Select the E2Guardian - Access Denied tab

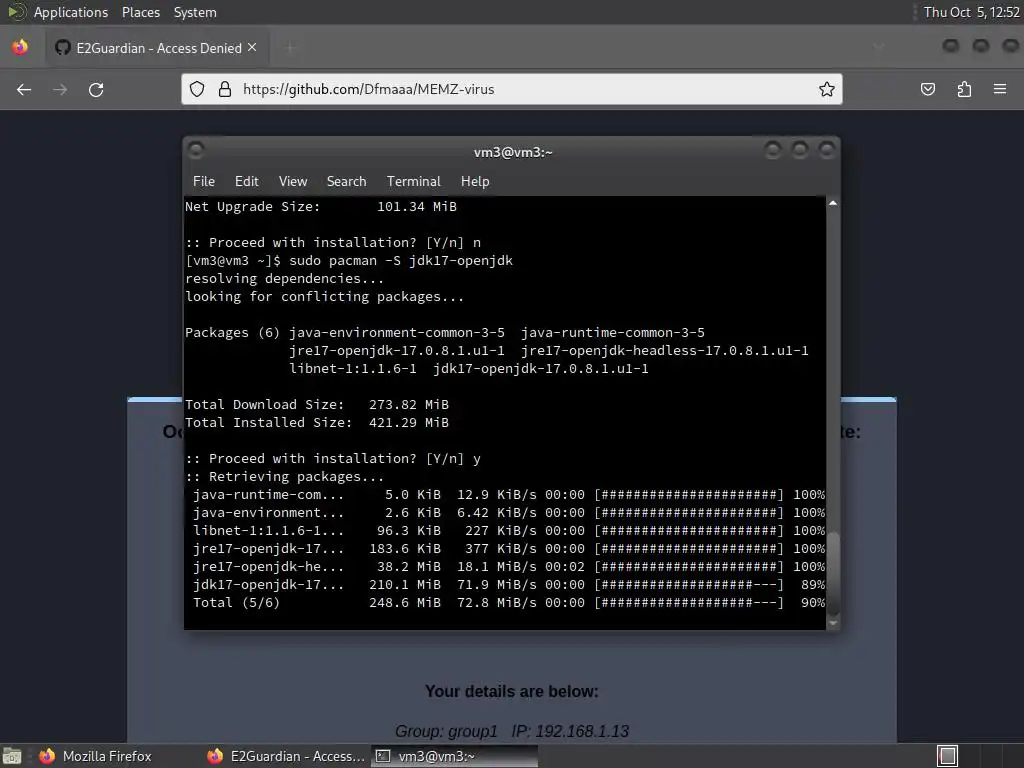(x=155, y=48)
